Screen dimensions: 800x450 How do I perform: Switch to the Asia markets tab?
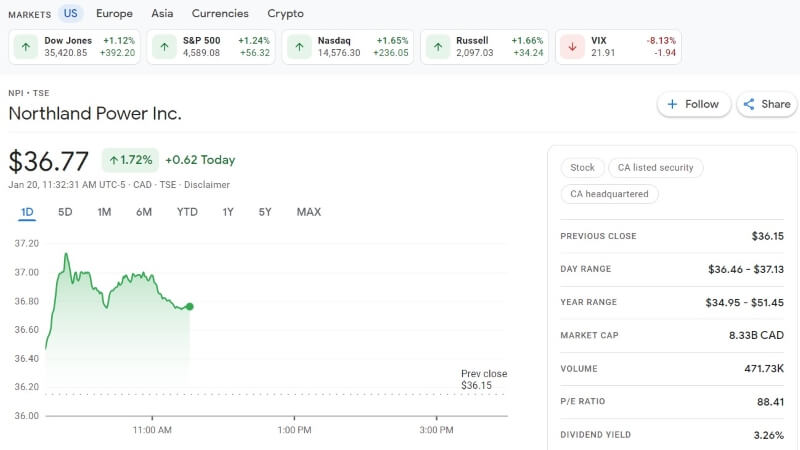162,13
